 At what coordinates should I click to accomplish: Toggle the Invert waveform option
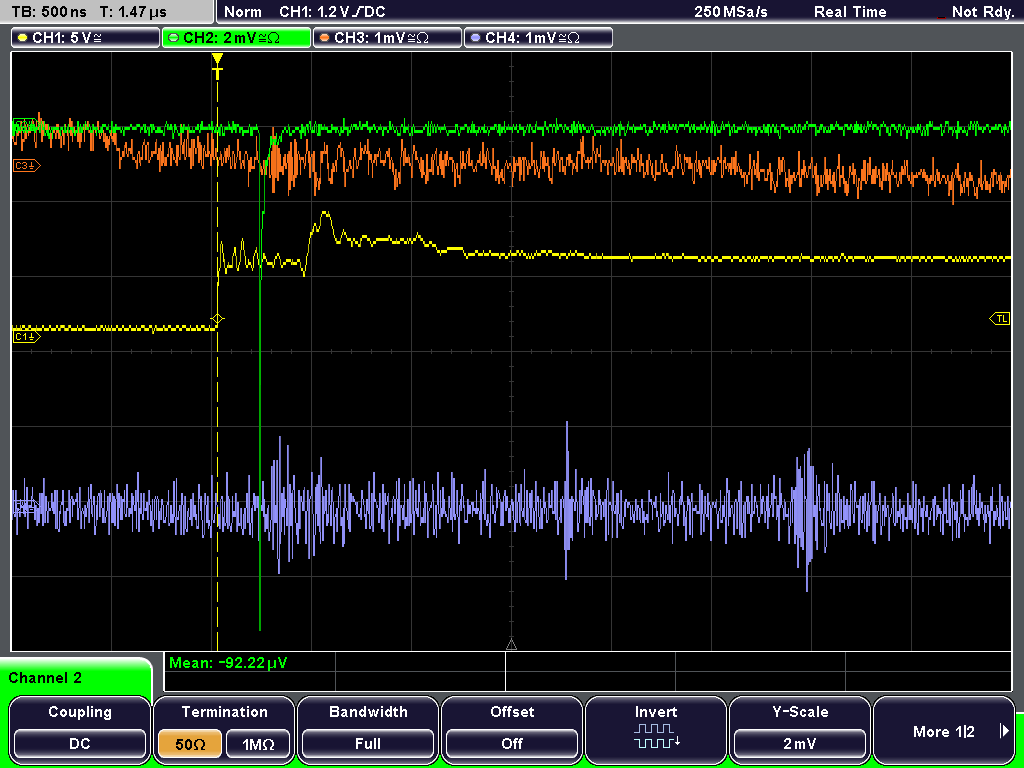[656, 728]
